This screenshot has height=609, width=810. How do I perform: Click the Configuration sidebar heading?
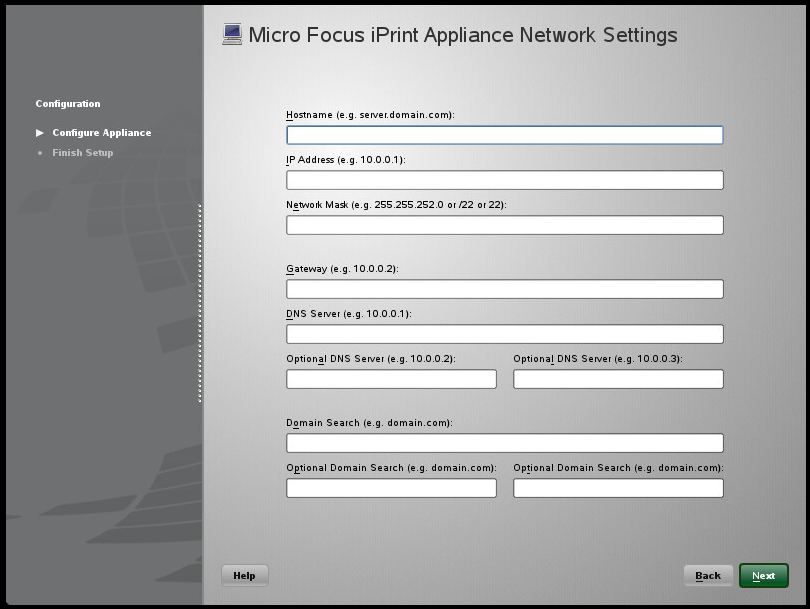pos(68,104)
